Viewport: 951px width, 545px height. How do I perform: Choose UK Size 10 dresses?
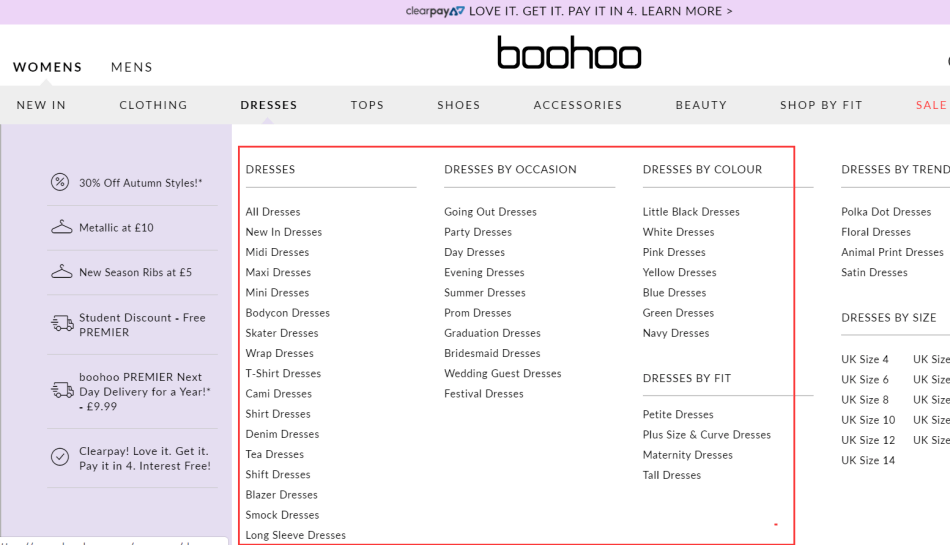[x=868, y=420]
